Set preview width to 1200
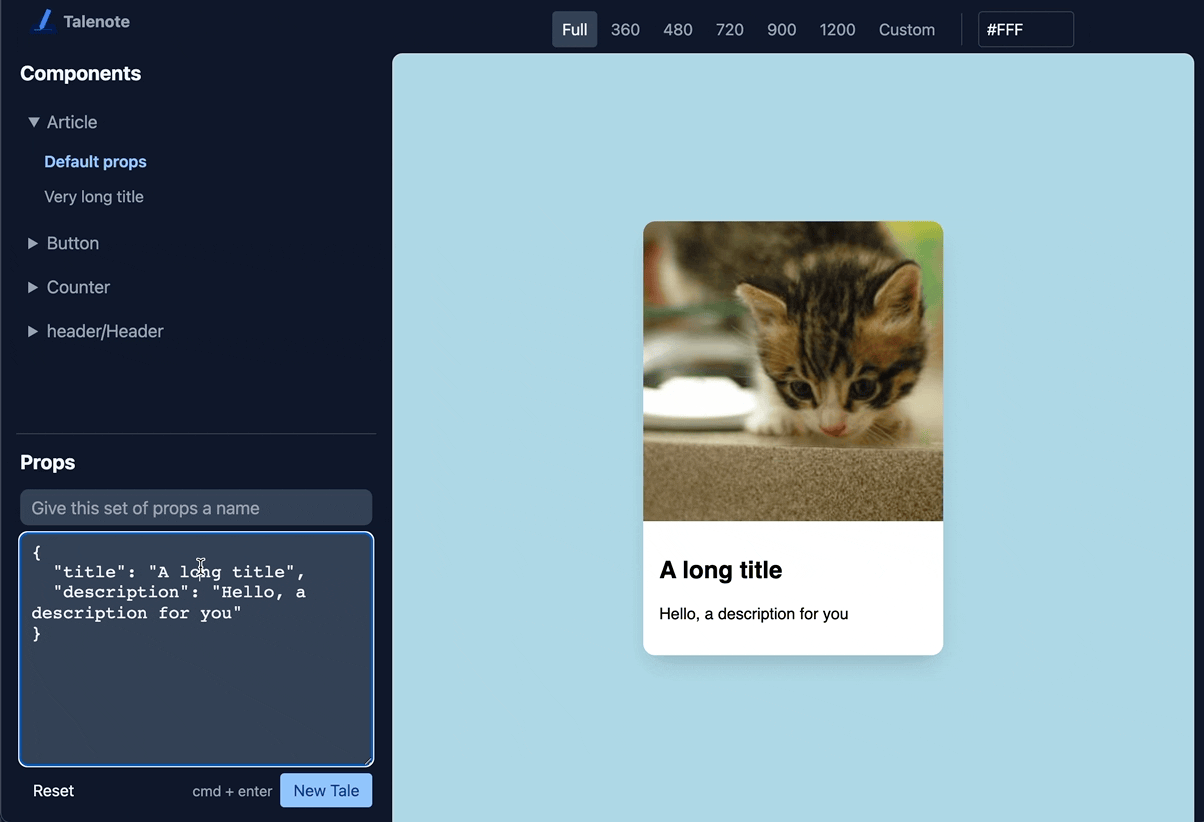 coord(837,30)
